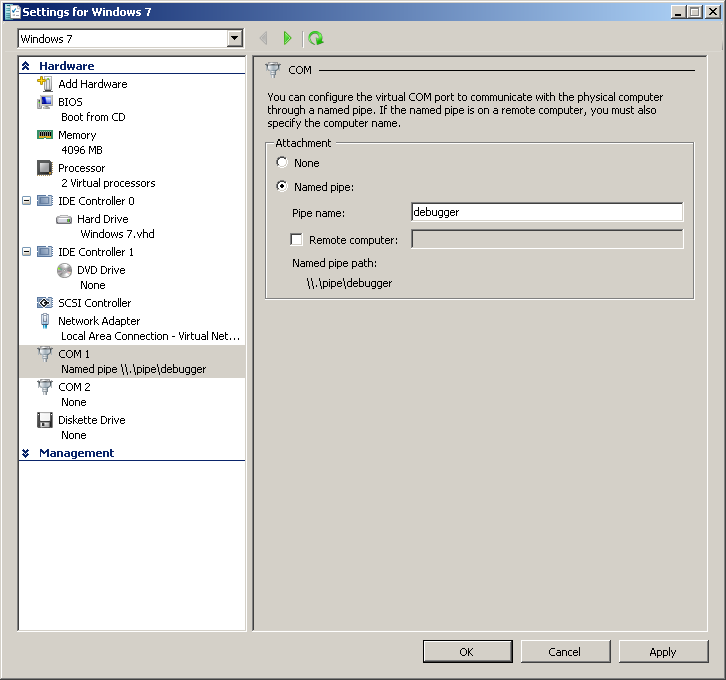This screenshot has width=726, height=680.
Task: Click the 4096 MB memory value
Action: 82,150
